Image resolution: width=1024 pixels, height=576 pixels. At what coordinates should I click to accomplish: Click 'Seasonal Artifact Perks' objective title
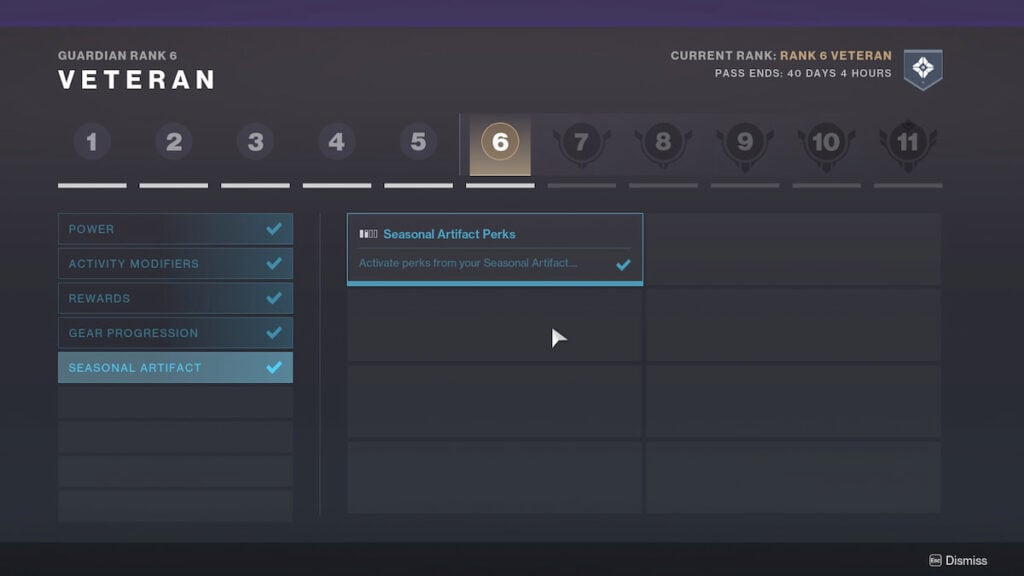coord(449,234)
